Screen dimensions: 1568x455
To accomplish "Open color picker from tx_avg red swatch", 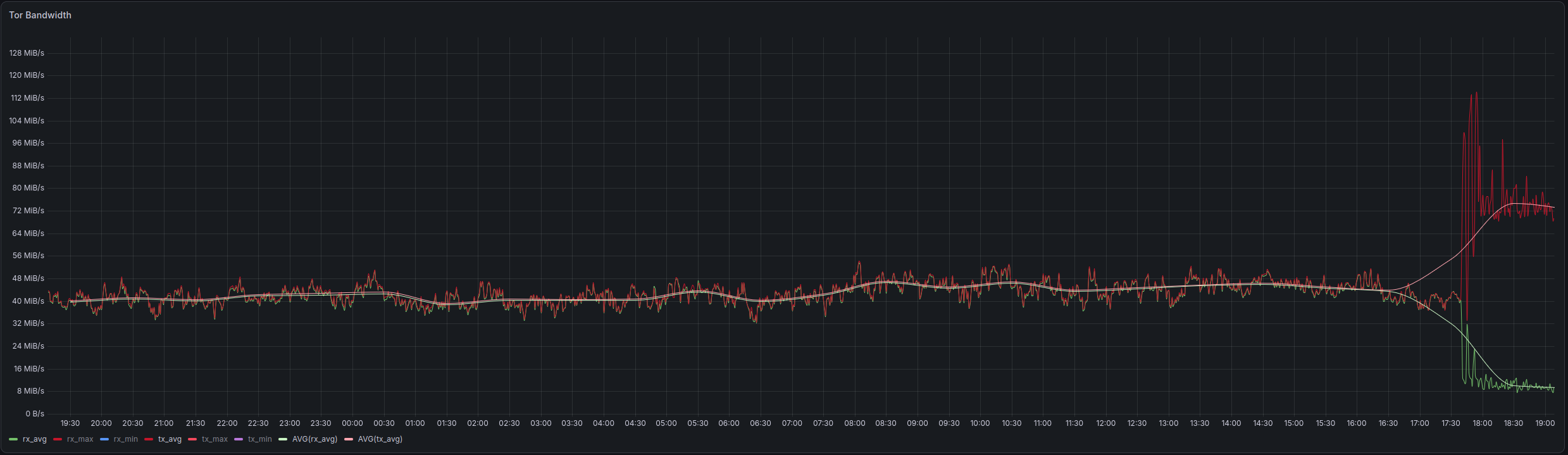I will tap(149, 439).
